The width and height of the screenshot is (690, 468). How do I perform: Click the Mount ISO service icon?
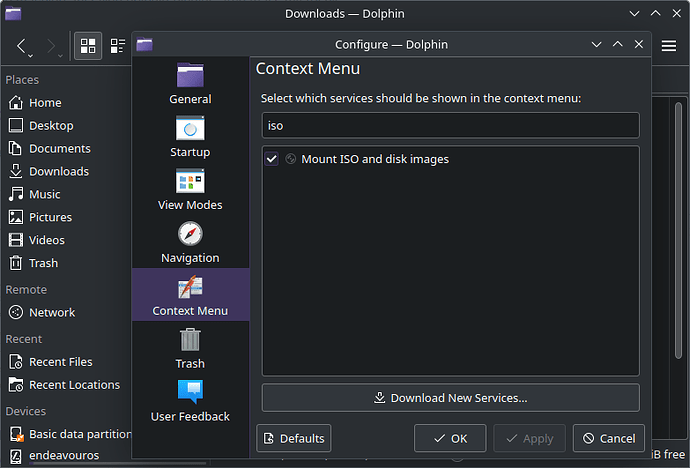click(x=290, y=159)
